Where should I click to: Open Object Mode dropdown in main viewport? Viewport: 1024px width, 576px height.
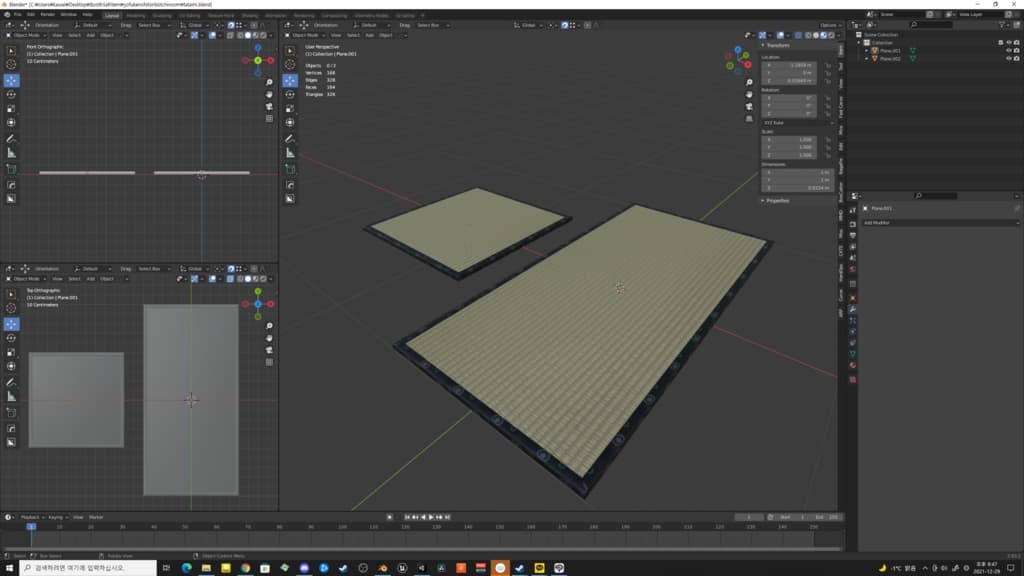point(308,35)
